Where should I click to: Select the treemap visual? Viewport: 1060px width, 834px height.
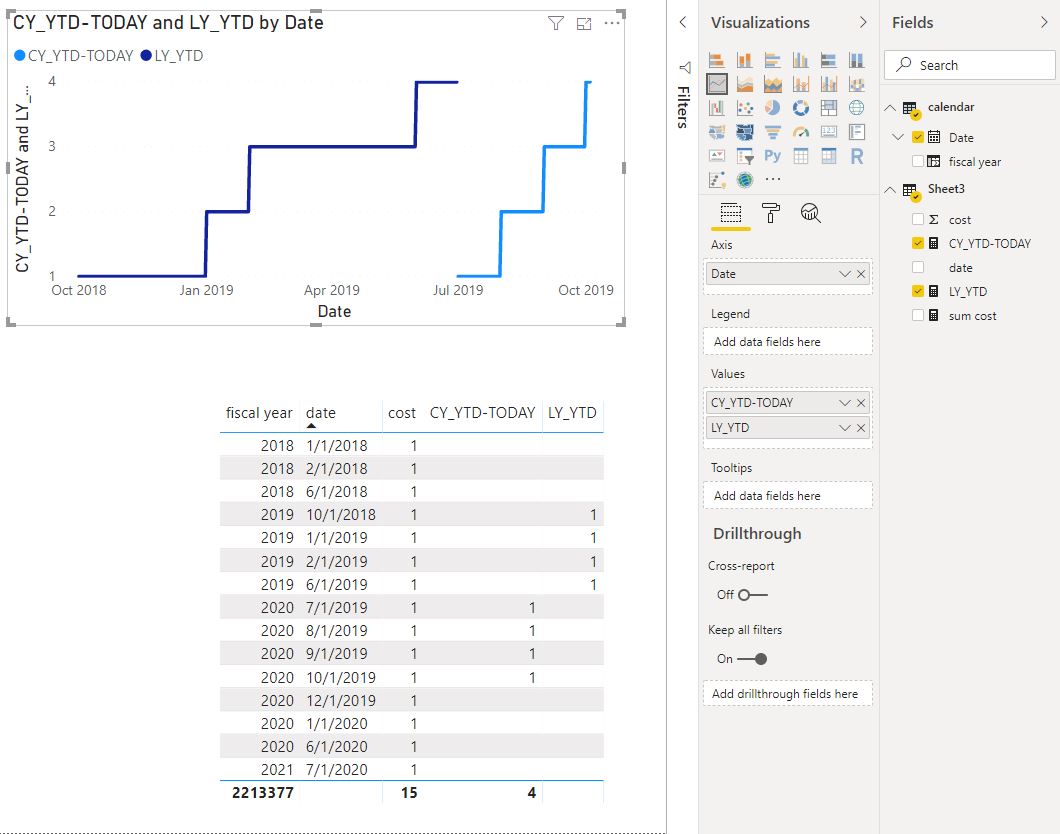click(x=829, y=107)
